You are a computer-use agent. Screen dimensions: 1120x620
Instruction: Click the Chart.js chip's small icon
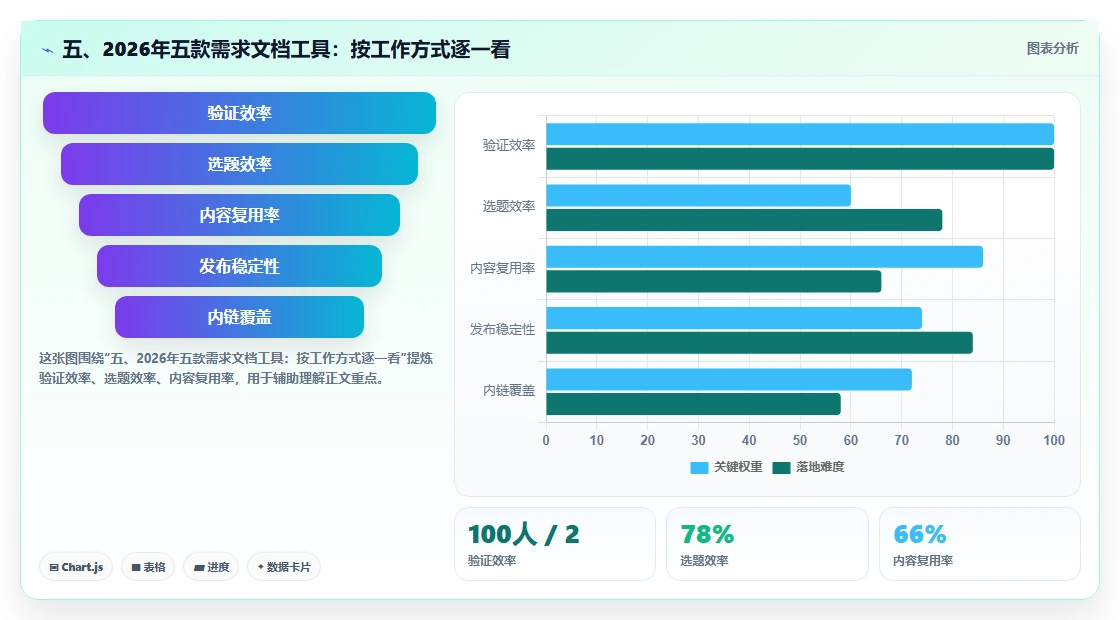point(54,567)
